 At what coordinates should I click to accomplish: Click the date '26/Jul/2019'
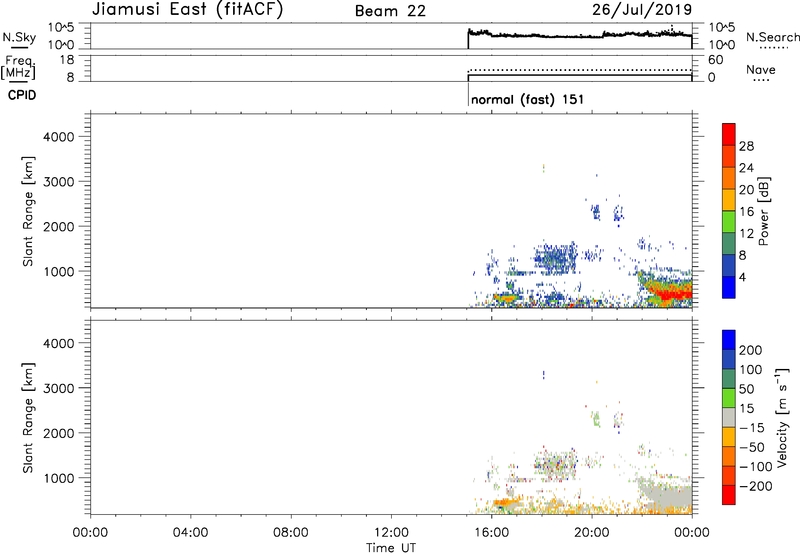click(x=642, y=9)
